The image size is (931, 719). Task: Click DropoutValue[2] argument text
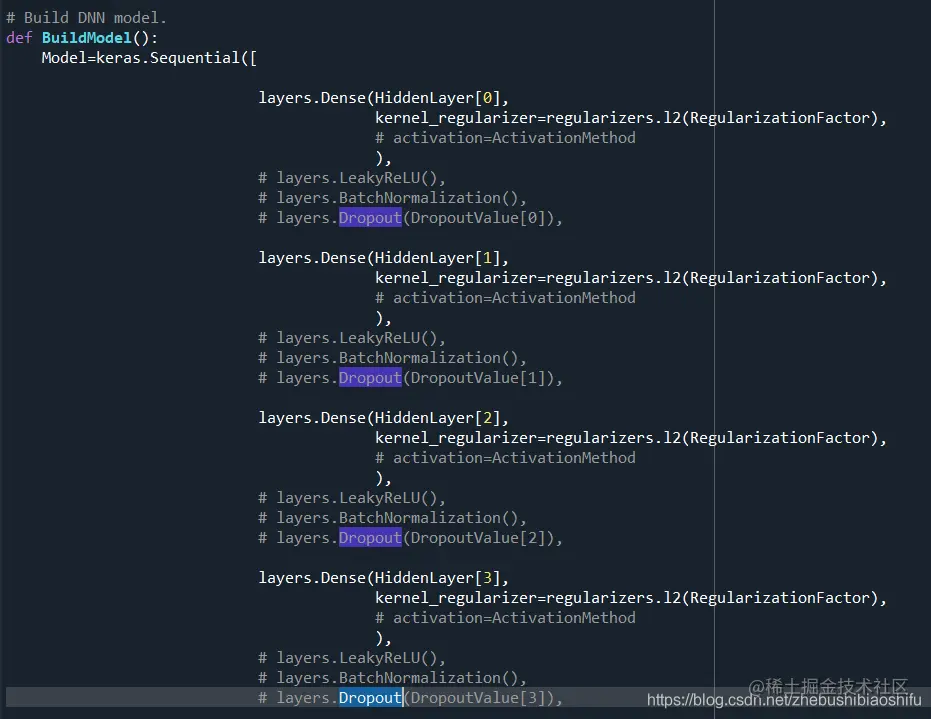[478, 538]
